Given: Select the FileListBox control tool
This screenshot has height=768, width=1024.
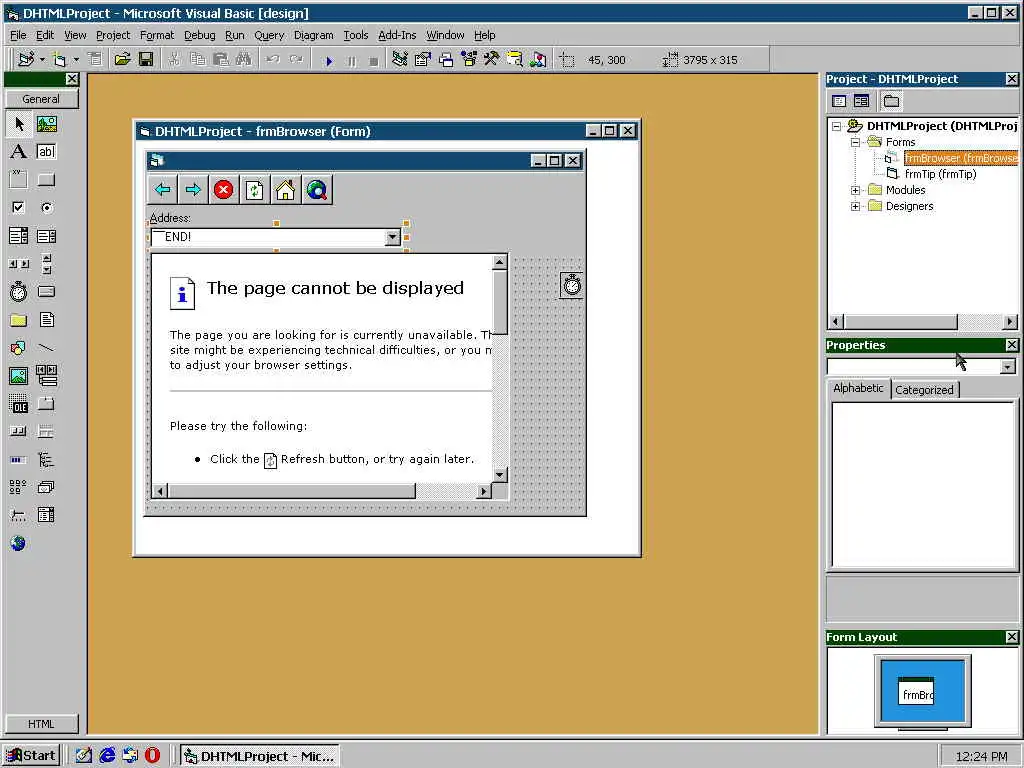Looking at the screenshot, I should point(46,319).
